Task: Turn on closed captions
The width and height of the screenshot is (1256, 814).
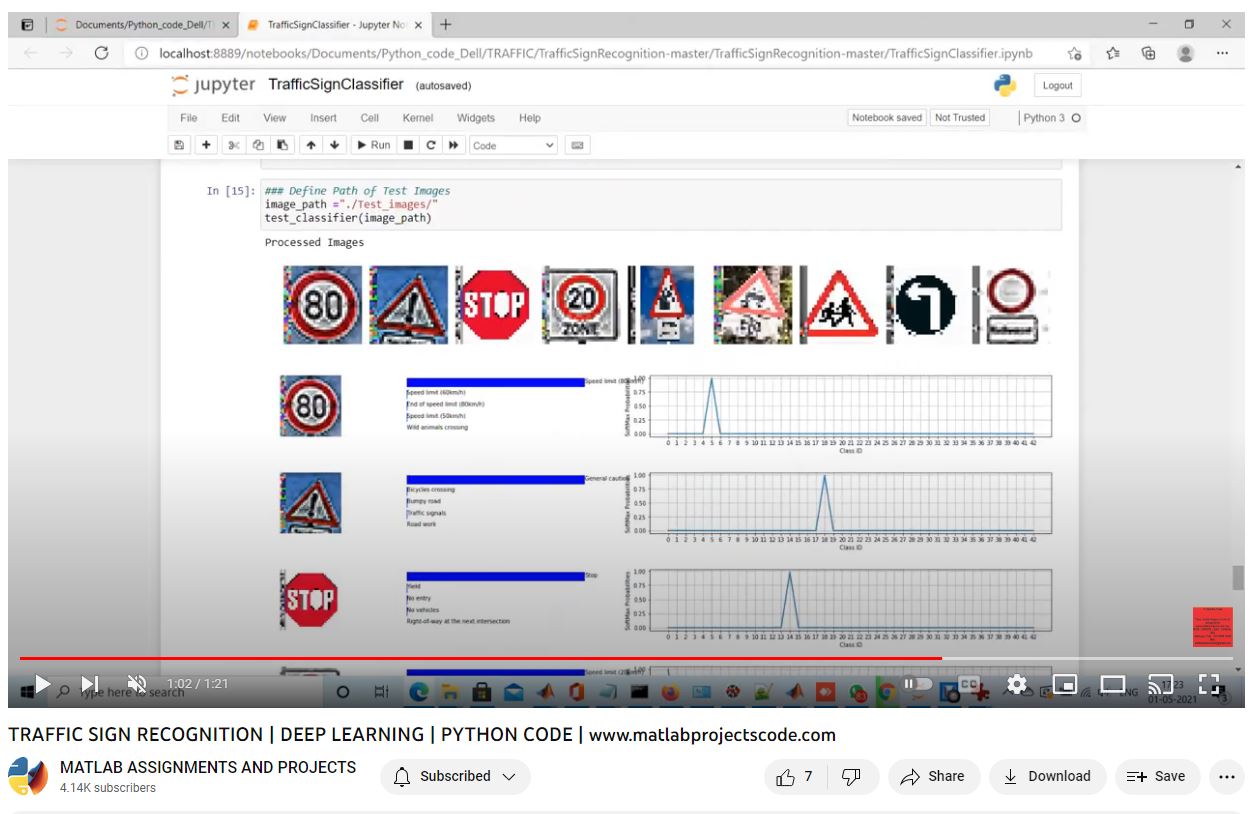Action: point(968,684)
